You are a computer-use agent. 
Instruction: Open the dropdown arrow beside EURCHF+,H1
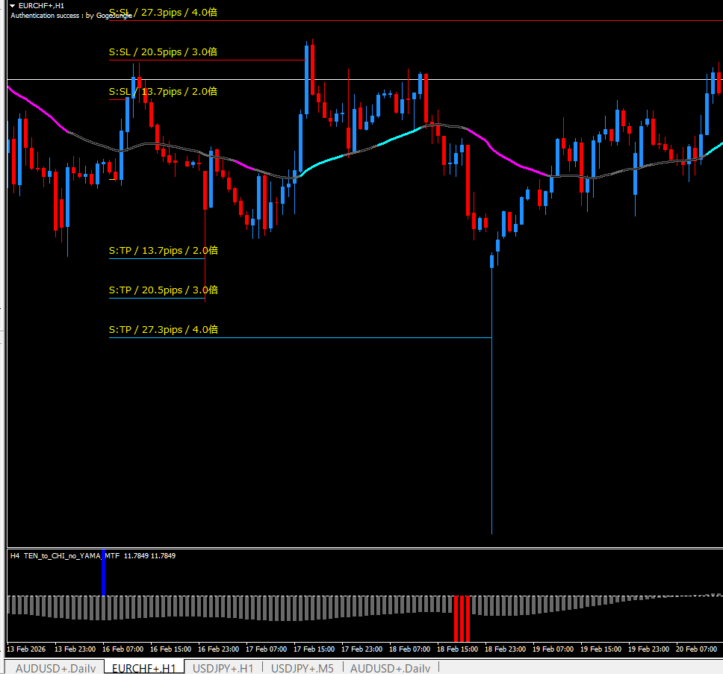[x=12, y=6]
